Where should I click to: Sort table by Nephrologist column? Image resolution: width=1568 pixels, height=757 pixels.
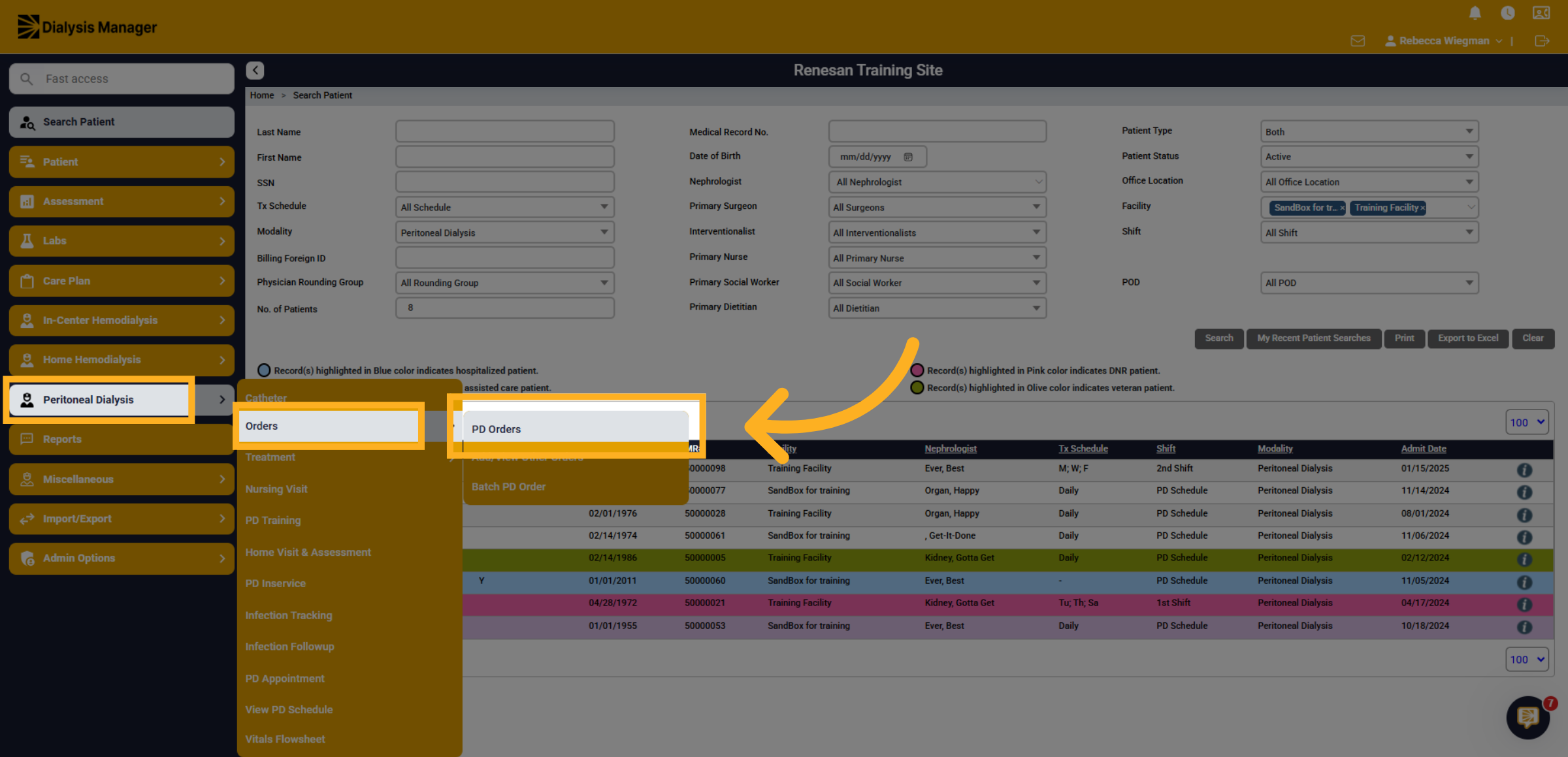(x=950, y=449)
